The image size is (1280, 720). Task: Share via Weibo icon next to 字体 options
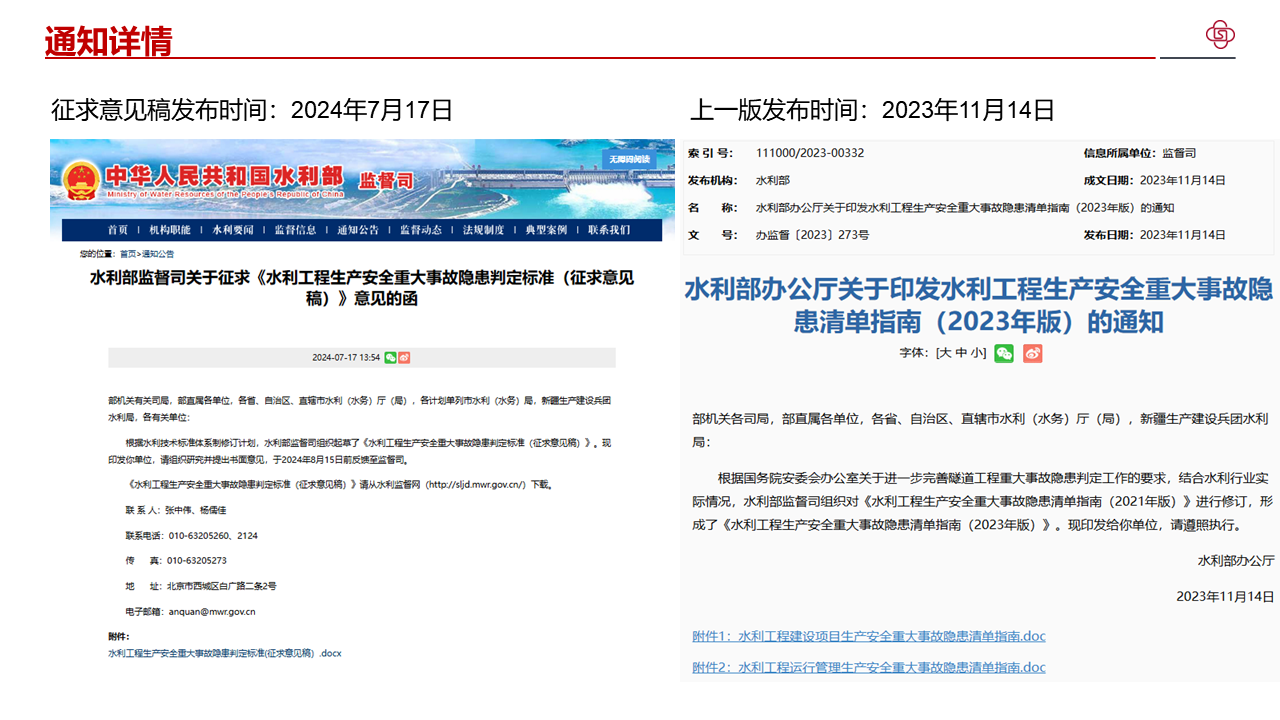coord(1033,353)
